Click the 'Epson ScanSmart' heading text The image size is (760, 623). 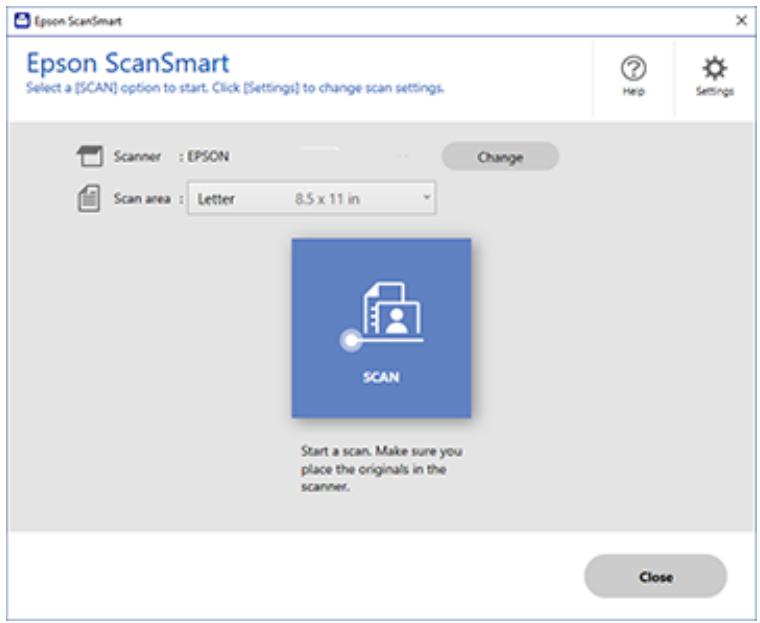coord(128,63)
